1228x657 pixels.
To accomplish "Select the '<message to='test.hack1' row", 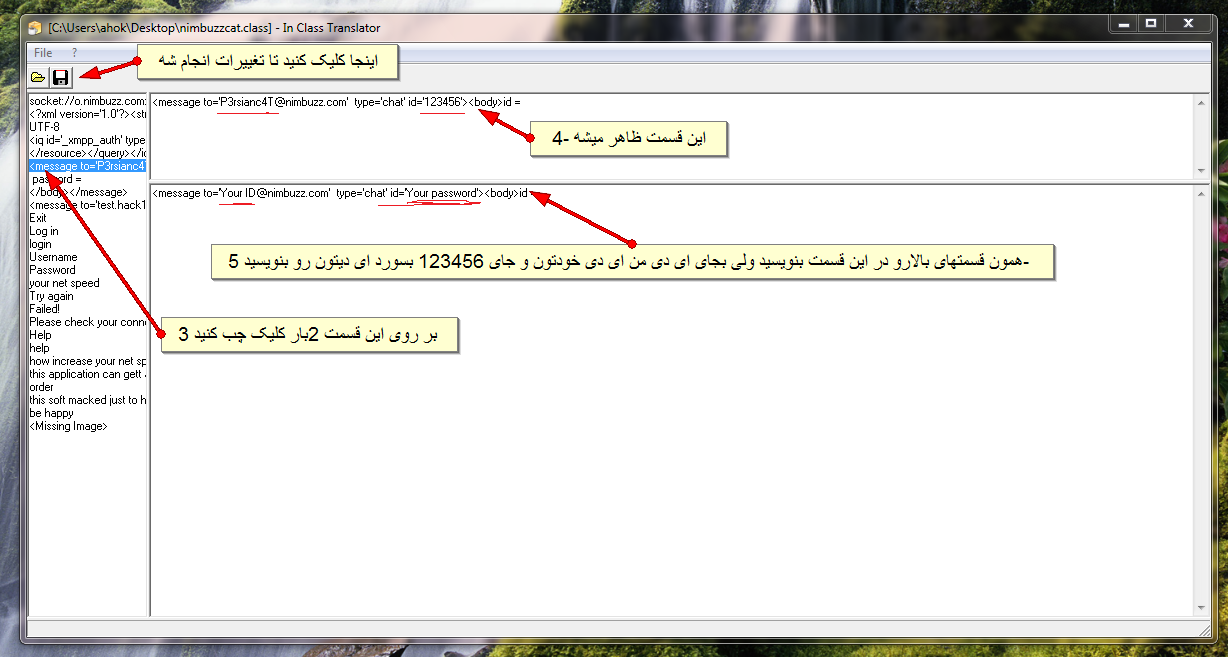I will point(88,205).
